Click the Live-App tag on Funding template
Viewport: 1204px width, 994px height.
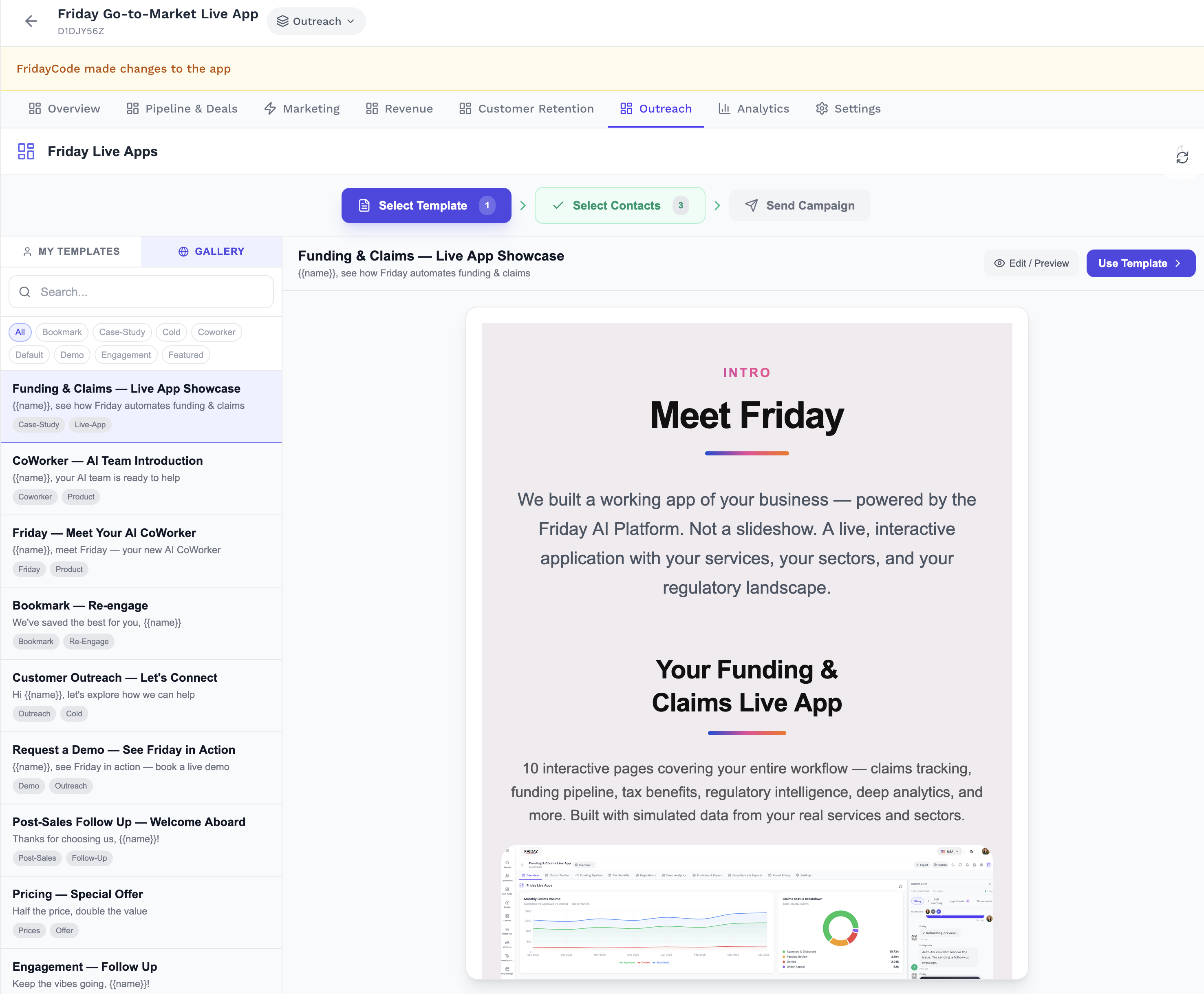pyautogui.click(x=90, y=425)
